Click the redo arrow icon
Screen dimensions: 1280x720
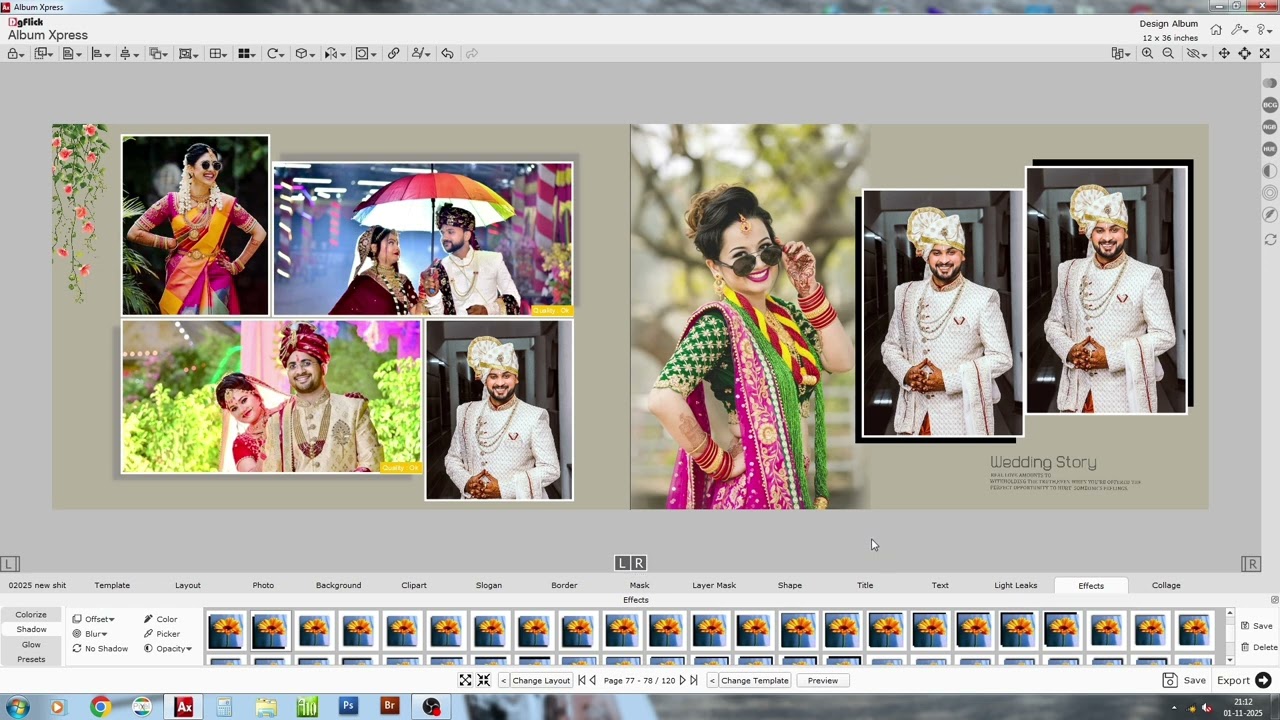(471, 53)
